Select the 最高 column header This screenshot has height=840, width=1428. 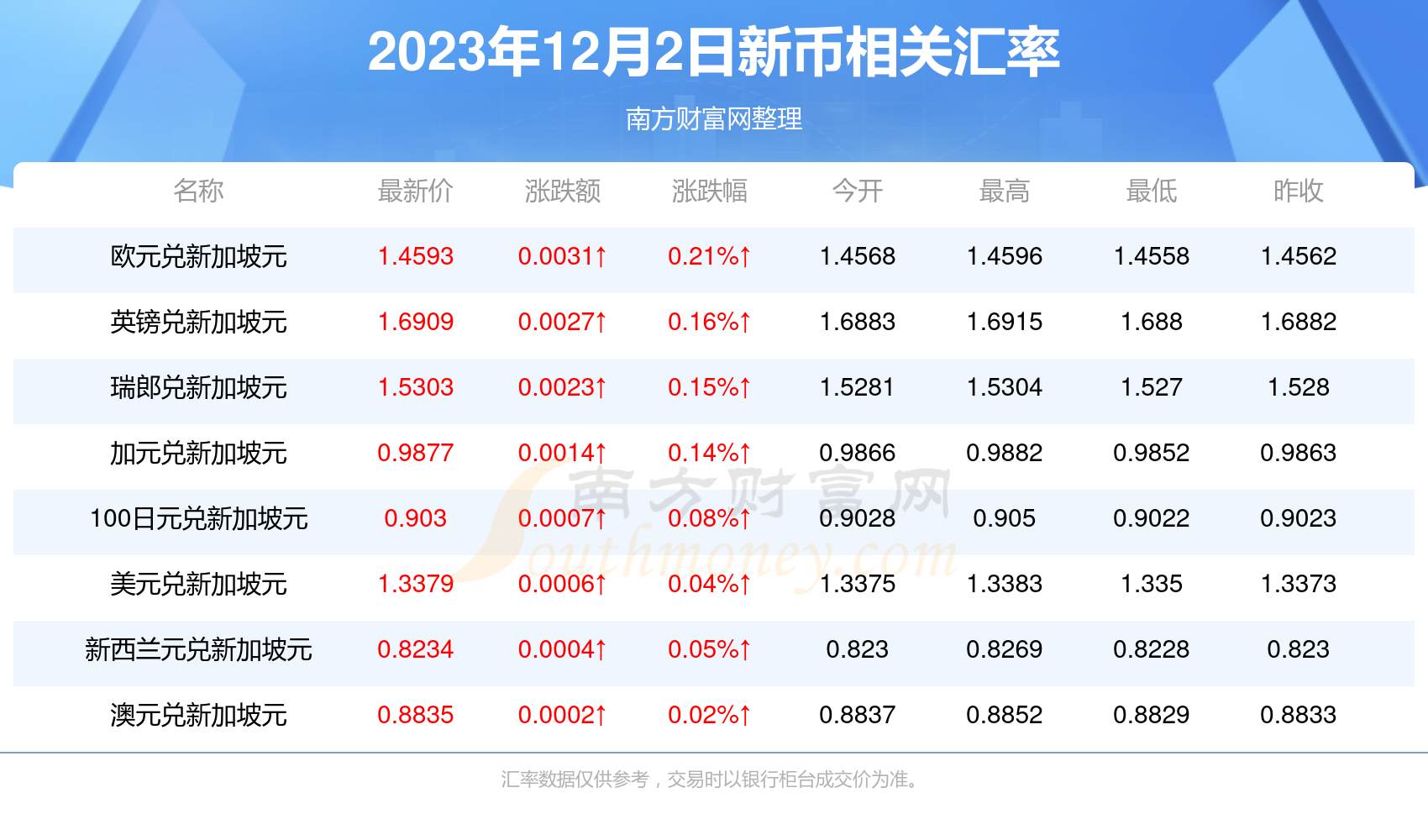(1005, 191)
